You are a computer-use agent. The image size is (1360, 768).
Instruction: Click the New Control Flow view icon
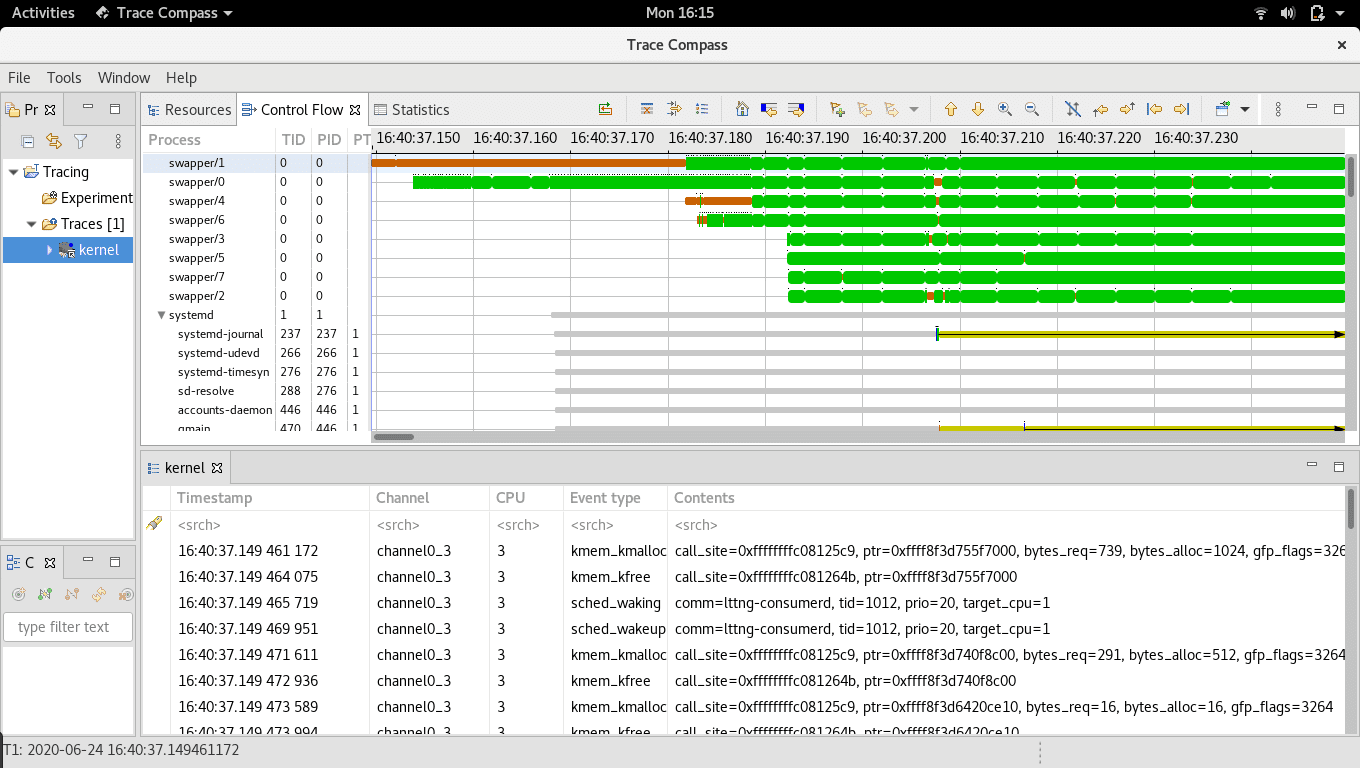pyautogui.click(x=1222, y=109)
